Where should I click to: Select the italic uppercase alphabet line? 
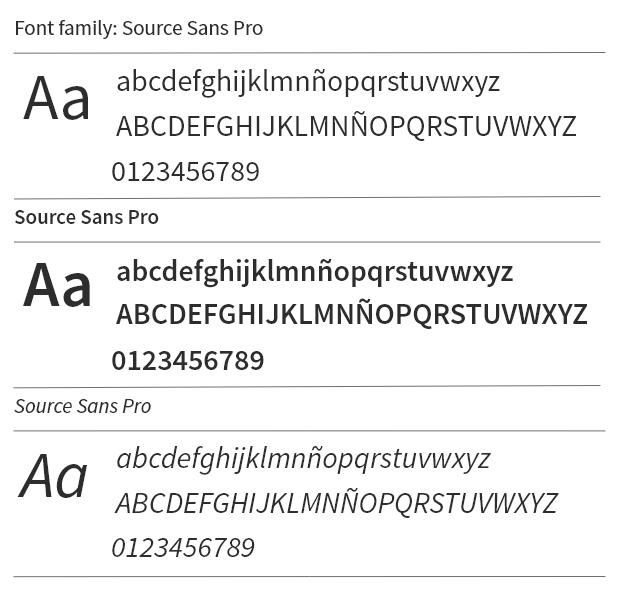click(x=336, y=502)
